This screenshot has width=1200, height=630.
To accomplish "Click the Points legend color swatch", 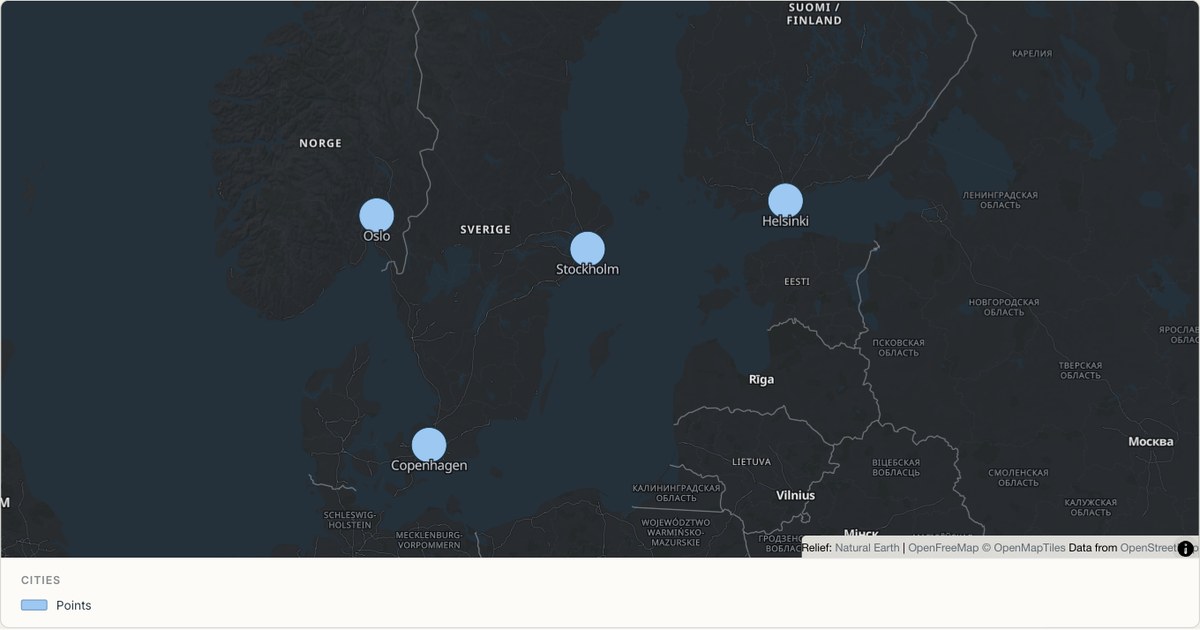I will pyautogui.click(x=34, y=605).
